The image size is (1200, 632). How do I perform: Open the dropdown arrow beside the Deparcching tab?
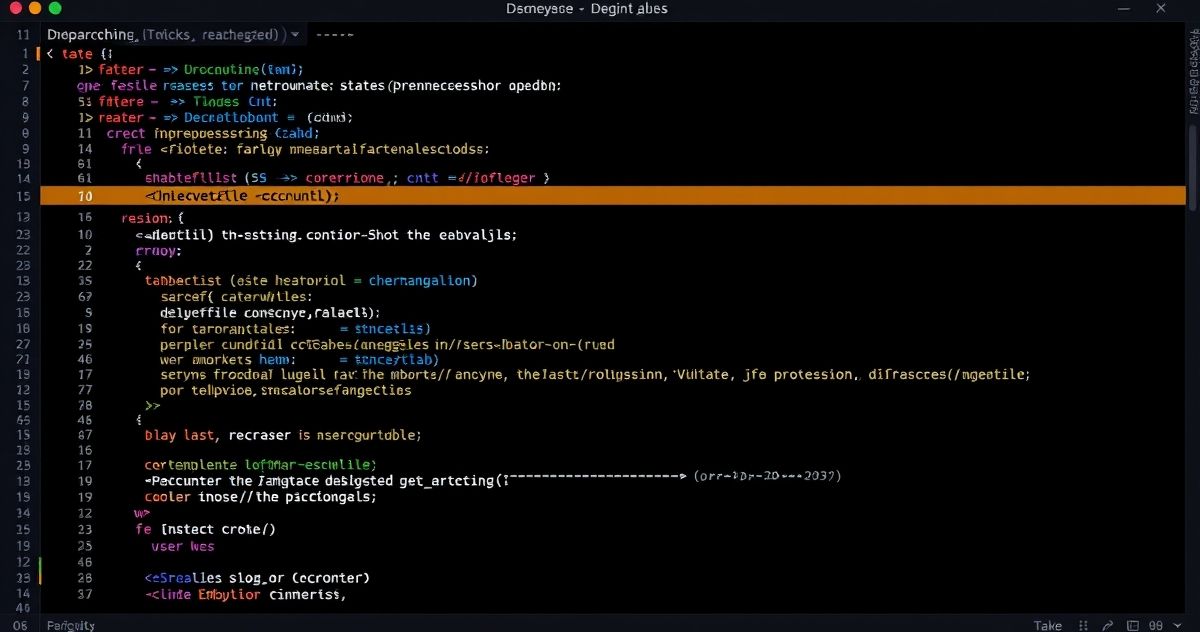click(x=295, y=34)
